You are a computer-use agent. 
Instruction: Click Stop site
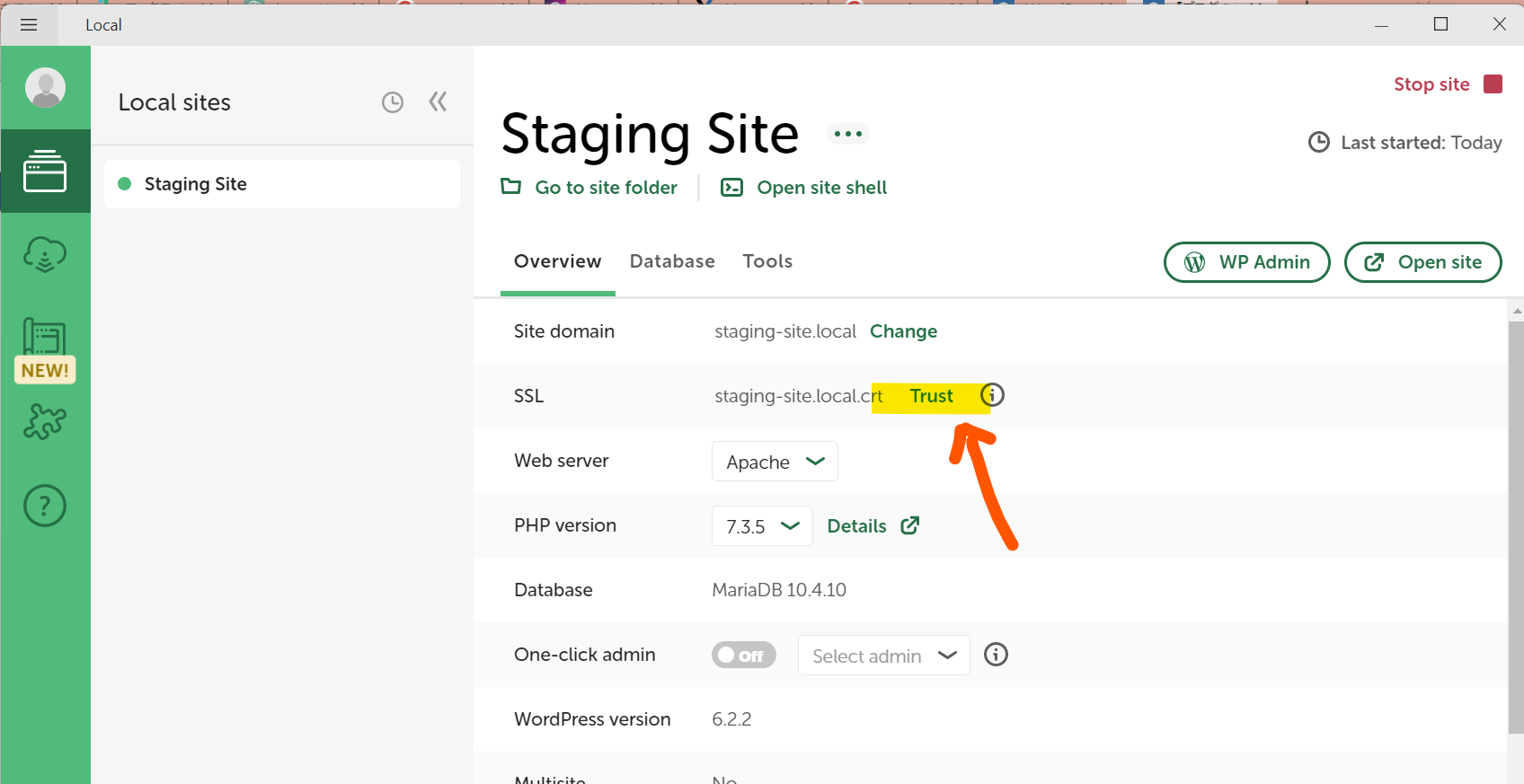(x=1448, y=84)
